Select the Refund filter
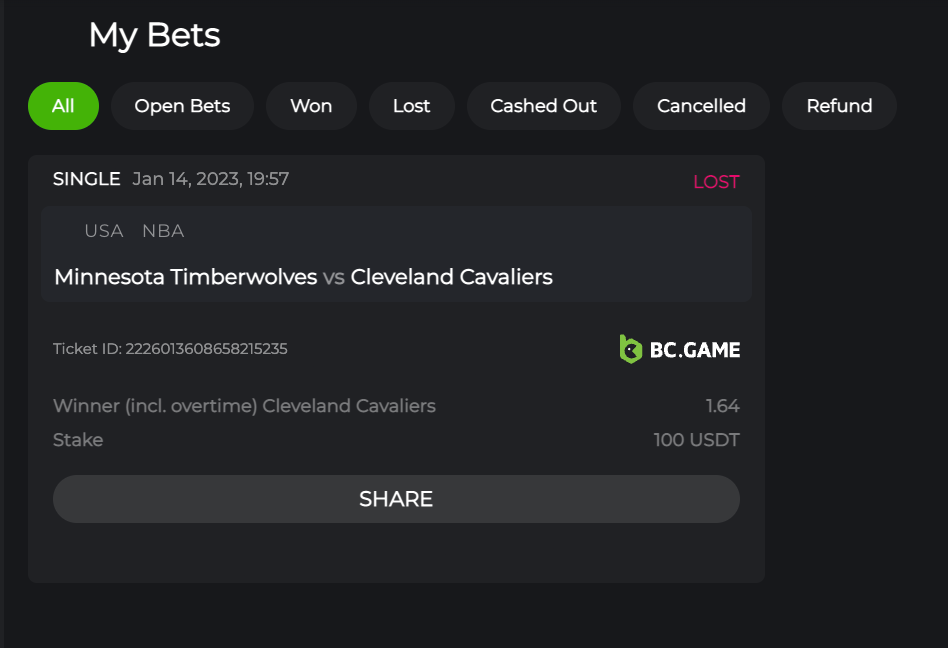 [x=839, y=106]
